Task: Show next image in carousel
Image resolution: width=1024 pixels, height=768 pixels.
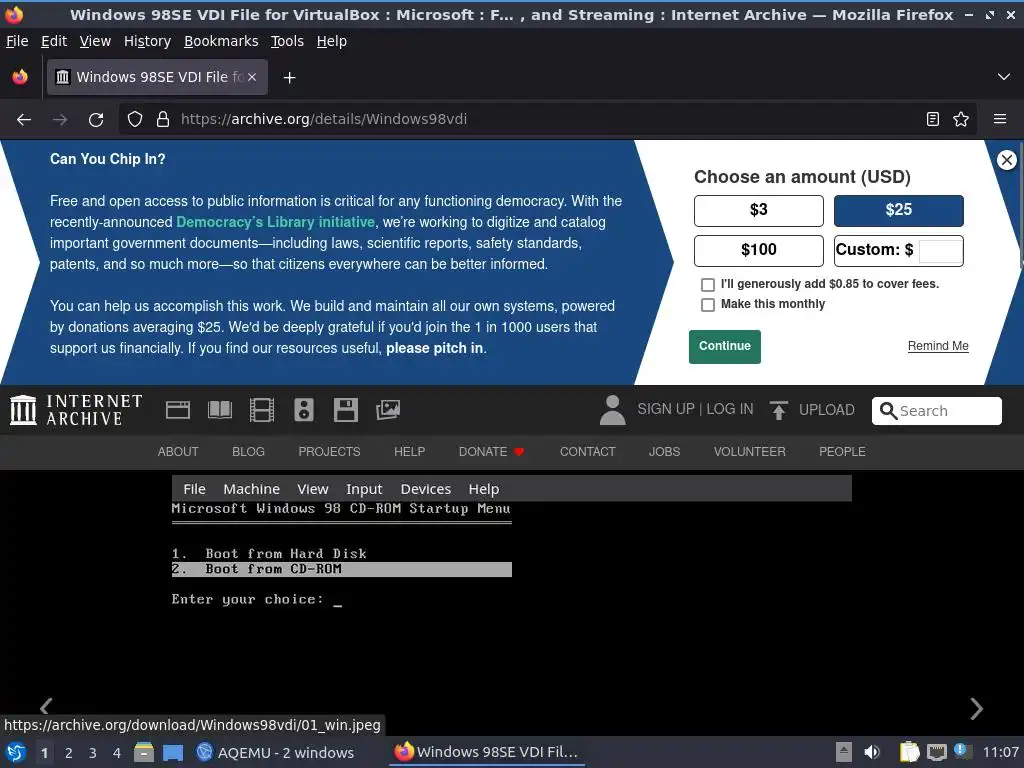Action: click(x=976, y=709)
